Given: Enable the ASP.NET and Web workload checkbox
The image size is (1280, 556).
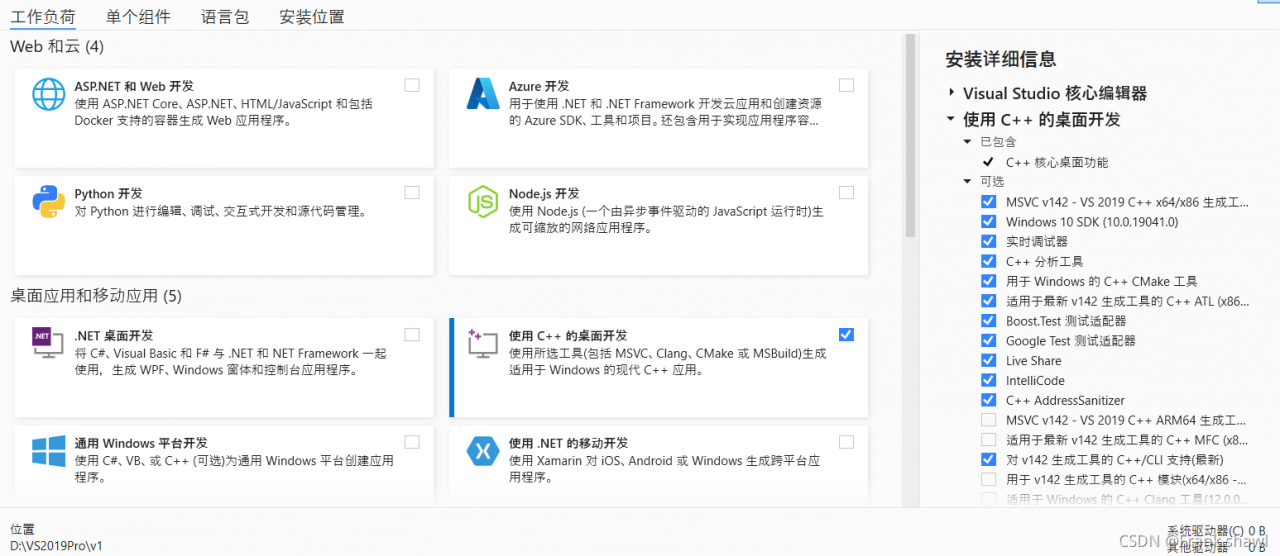Looking at the screenshot, I should point(412,85).
